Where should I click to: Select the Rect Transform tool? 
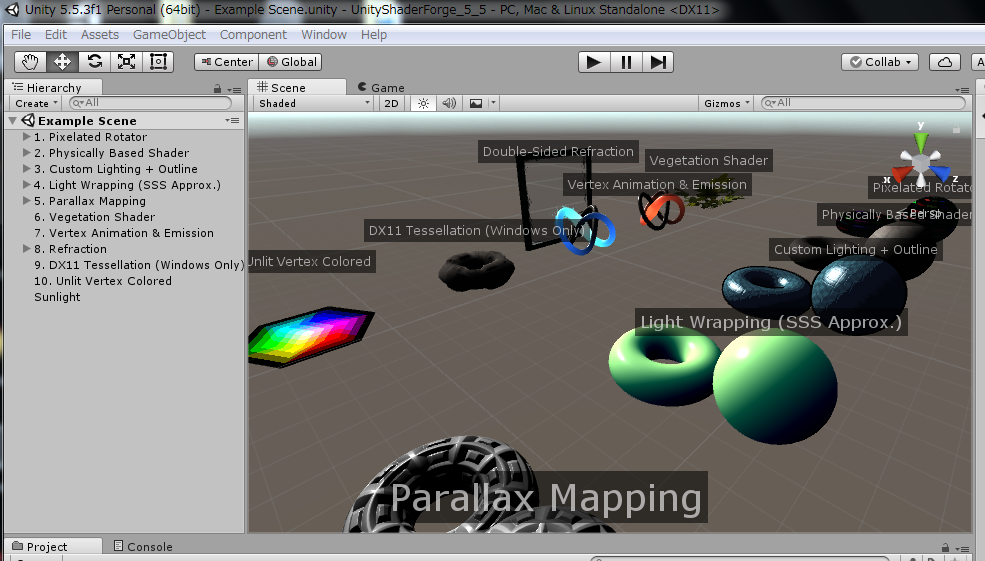(x=158, y=62)
